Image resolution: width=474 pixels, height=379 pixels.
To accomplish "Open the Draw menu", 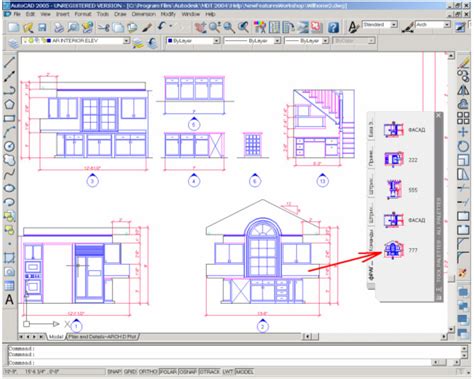I will [x=120, y=14].
